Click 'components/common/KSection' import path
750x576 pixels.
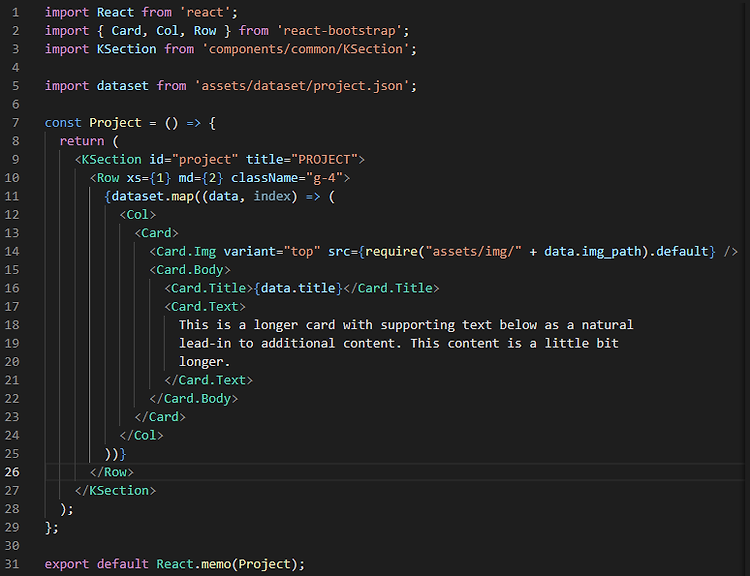pyautogui.click(x=306, y=49)
